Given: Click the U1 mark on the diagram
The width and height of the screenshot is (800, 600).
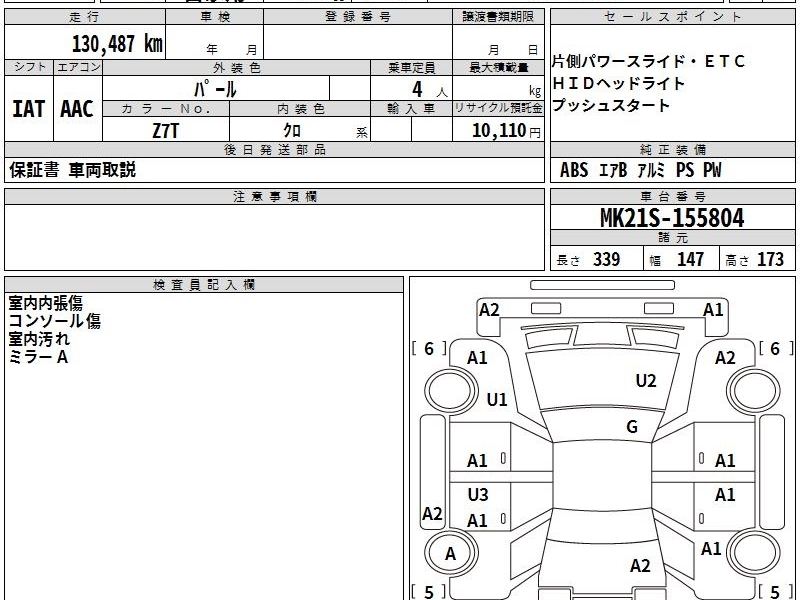Looking at the screenshot, I should coord(497,399).
